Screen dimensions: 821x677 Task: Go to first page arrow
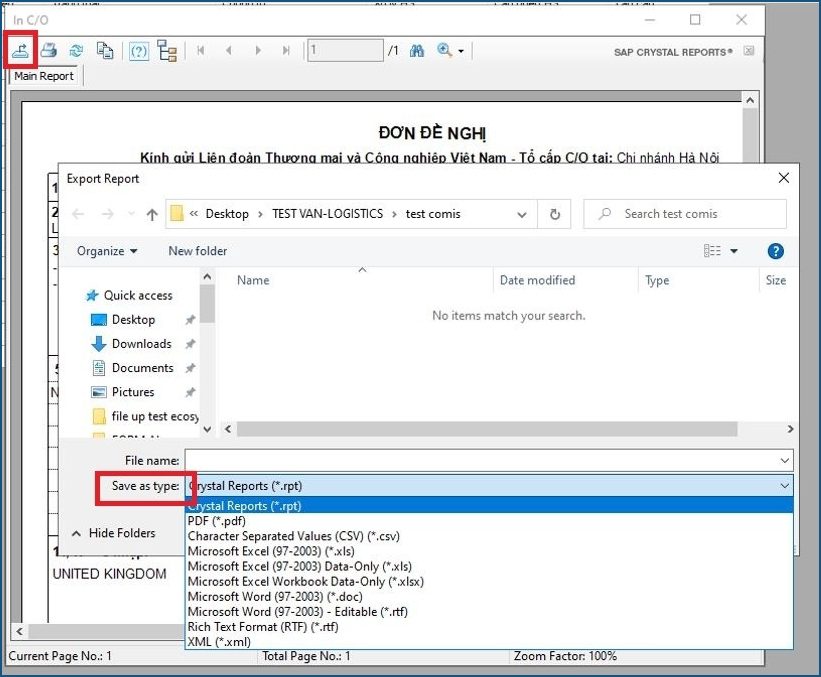click(201, 50)
